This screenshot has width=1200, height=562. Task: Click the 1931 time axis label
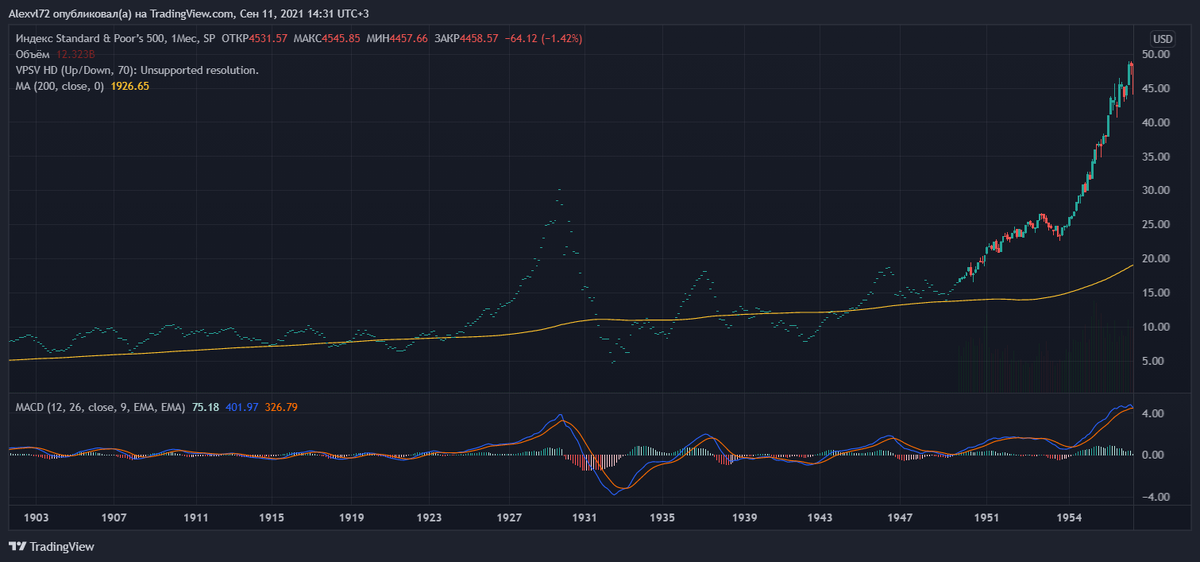point(585,519)
